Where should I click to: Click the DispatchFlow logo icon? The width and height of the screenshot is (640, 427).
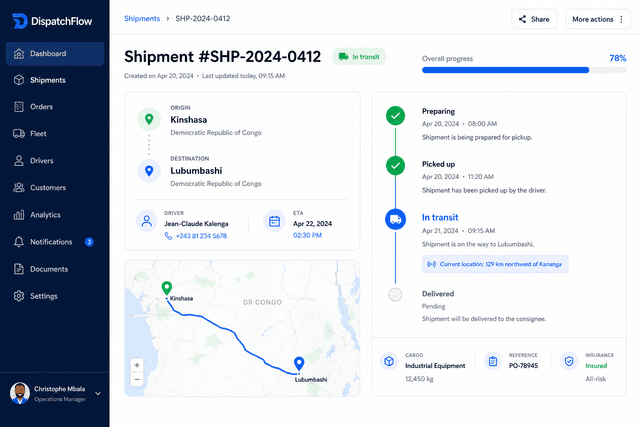(x=20, y=21)
